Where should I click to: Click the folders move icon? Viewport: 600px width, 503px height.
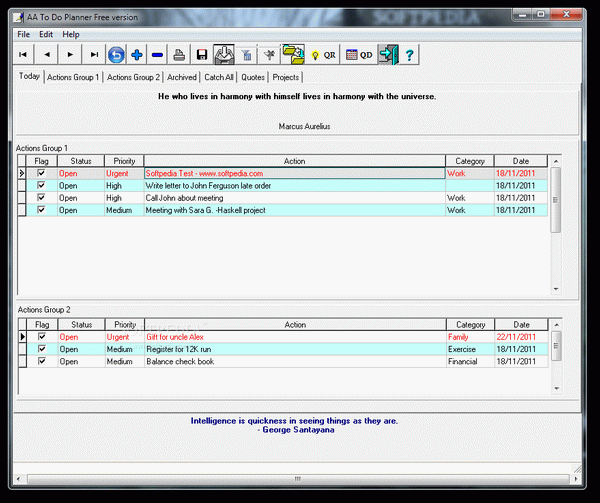(293, 55)
